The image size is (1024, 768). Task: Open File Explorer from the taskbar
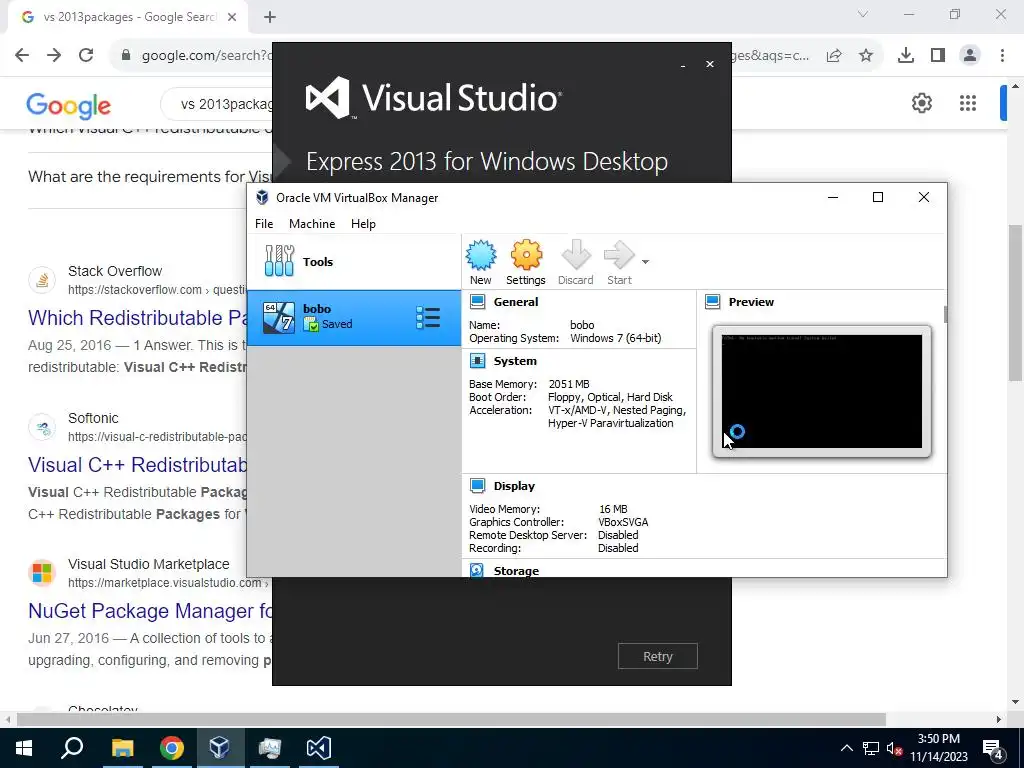[x=122, y=748]
